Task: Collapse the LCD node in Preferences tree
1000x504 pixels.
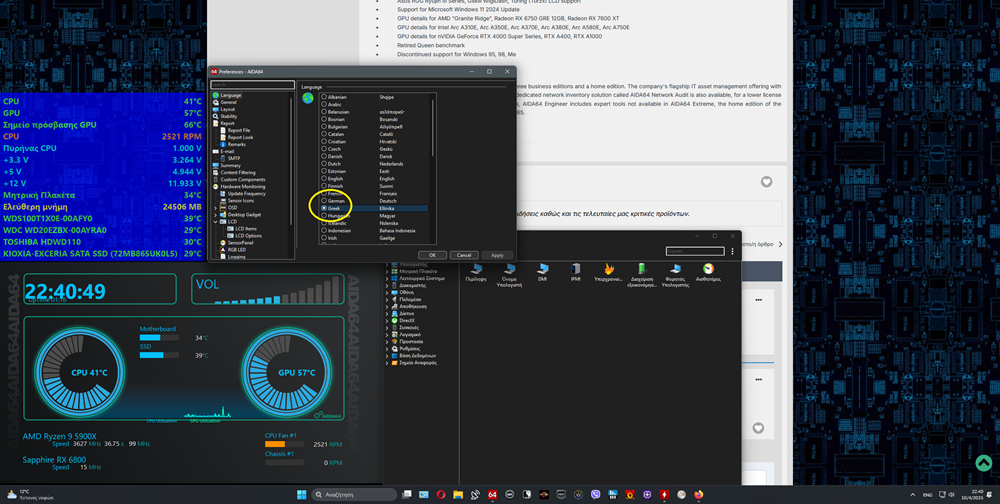Action: 215,221
